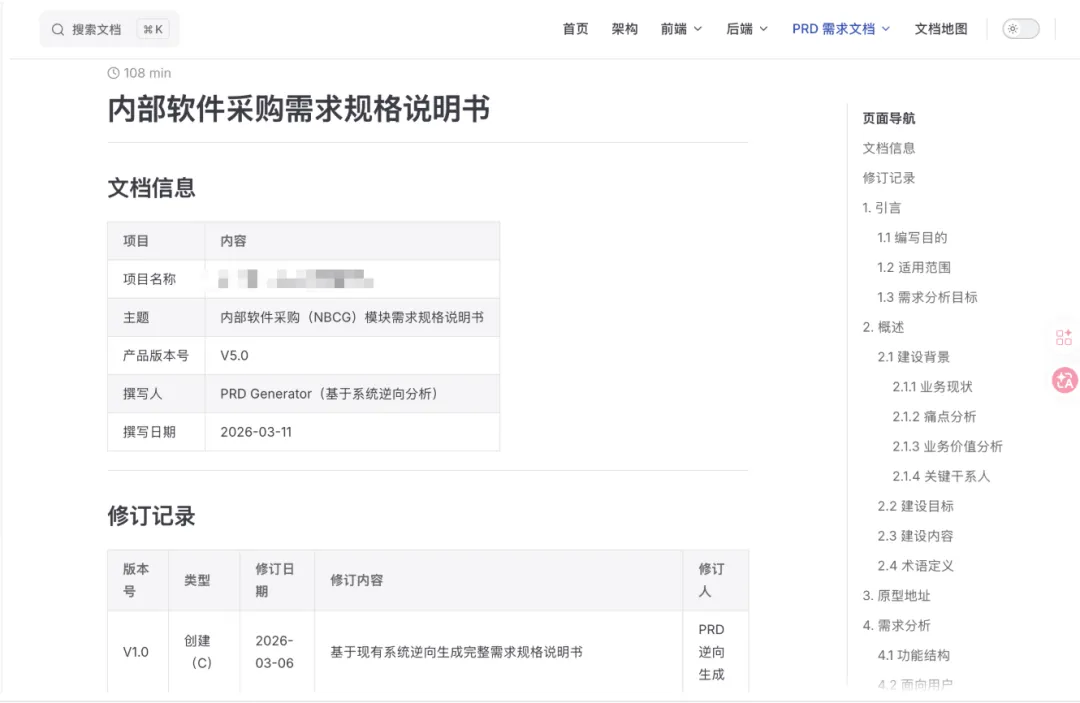This screenshot has width=1080, height=703.
Task: Go to 2.4 术语定义 outline link
Action: pyautogui.click(x=915, y=566)
